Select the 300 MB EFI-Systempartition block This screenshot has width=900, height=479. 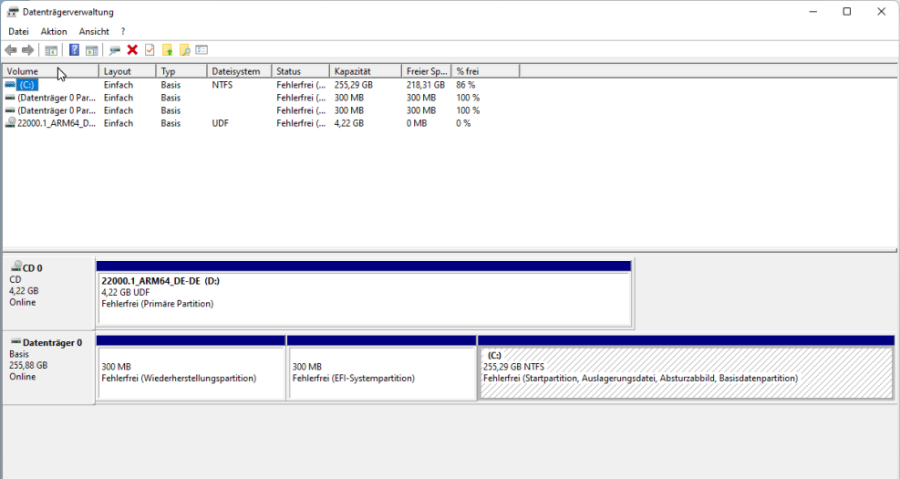382,368
